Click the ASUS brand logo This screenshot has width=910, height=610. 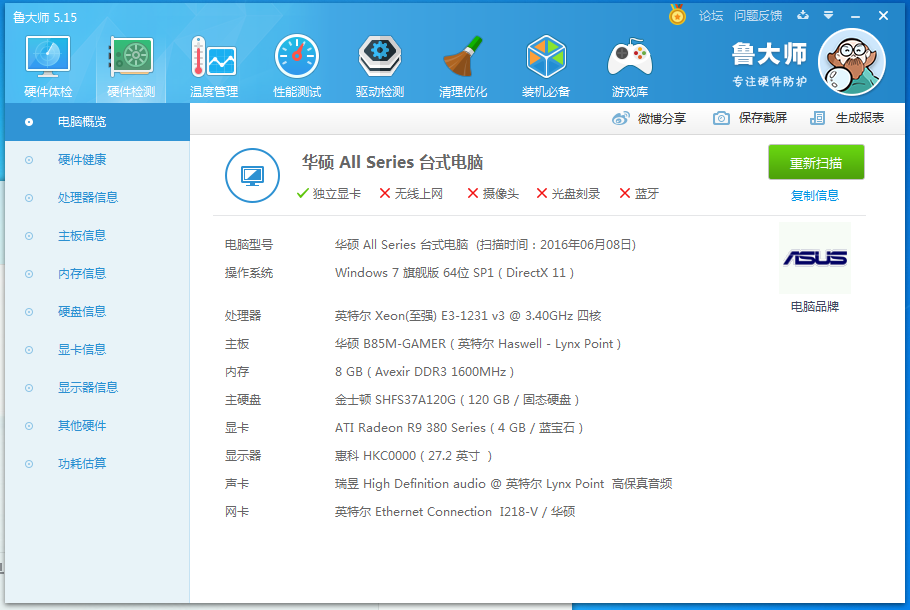pos(815,258)
